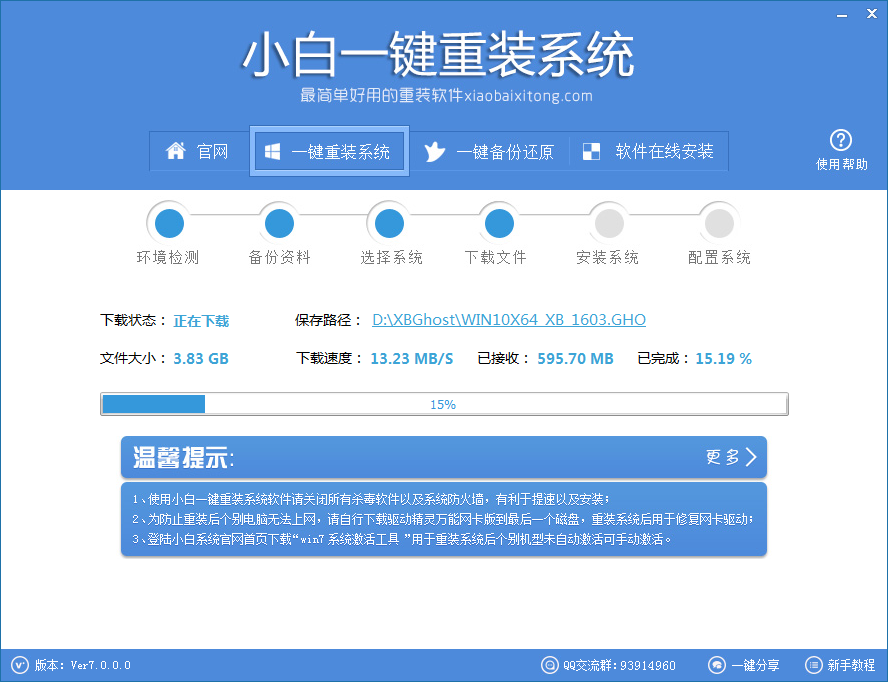Click the 下载文件 step circle
The image size is (888, 682).
pyautogui.click(x=497, y=222)
